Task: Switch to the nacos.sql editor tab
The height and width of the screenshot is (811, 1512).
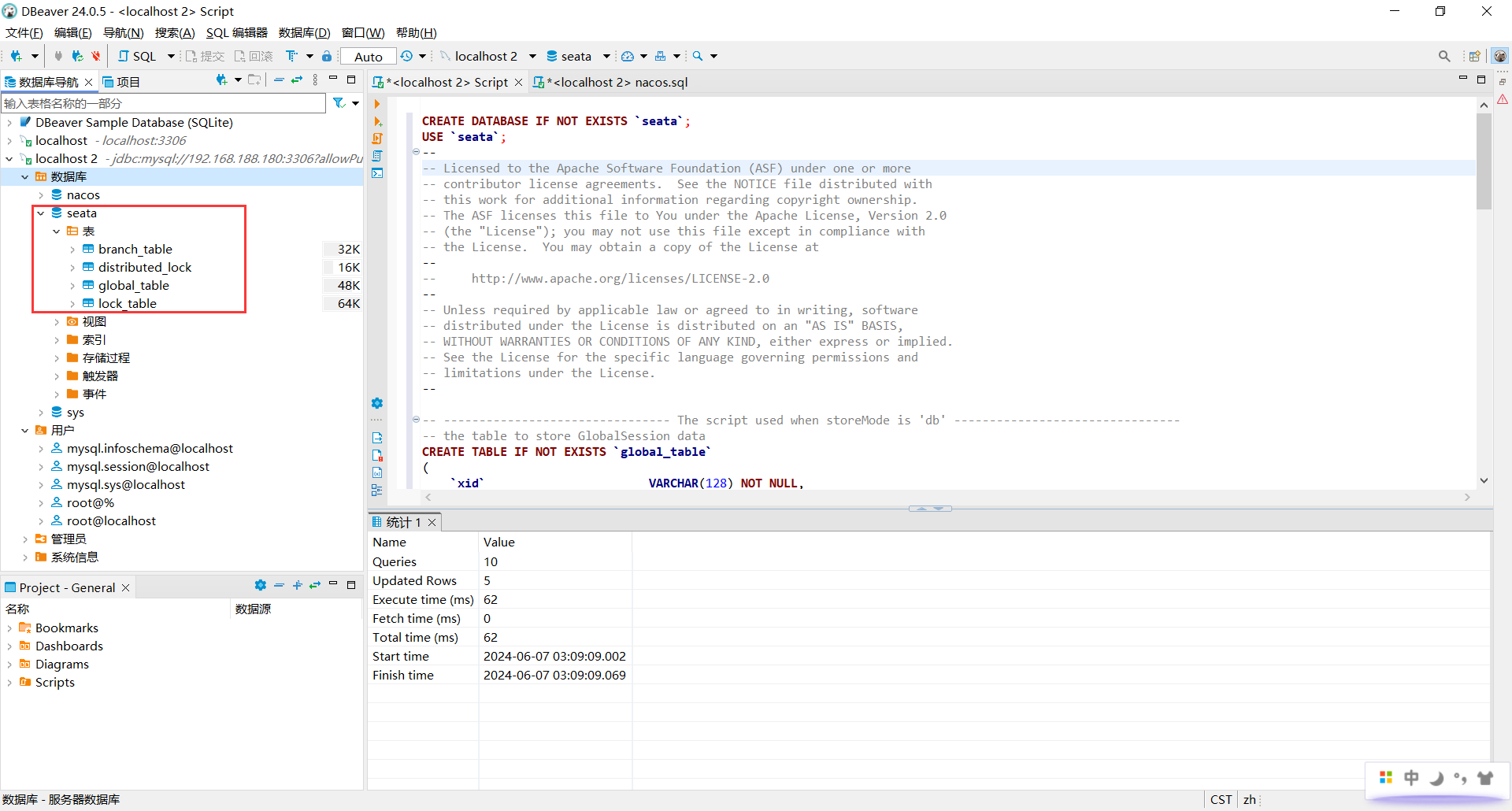Action: click(x=610, y=82)
